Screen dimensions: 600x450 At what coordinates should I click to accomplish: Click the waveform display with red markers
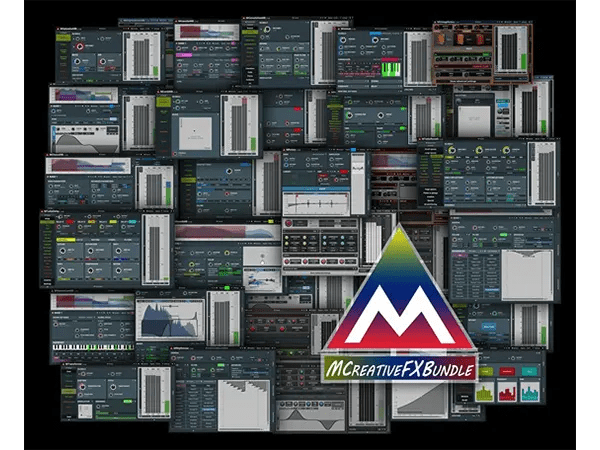pos(316,203)
